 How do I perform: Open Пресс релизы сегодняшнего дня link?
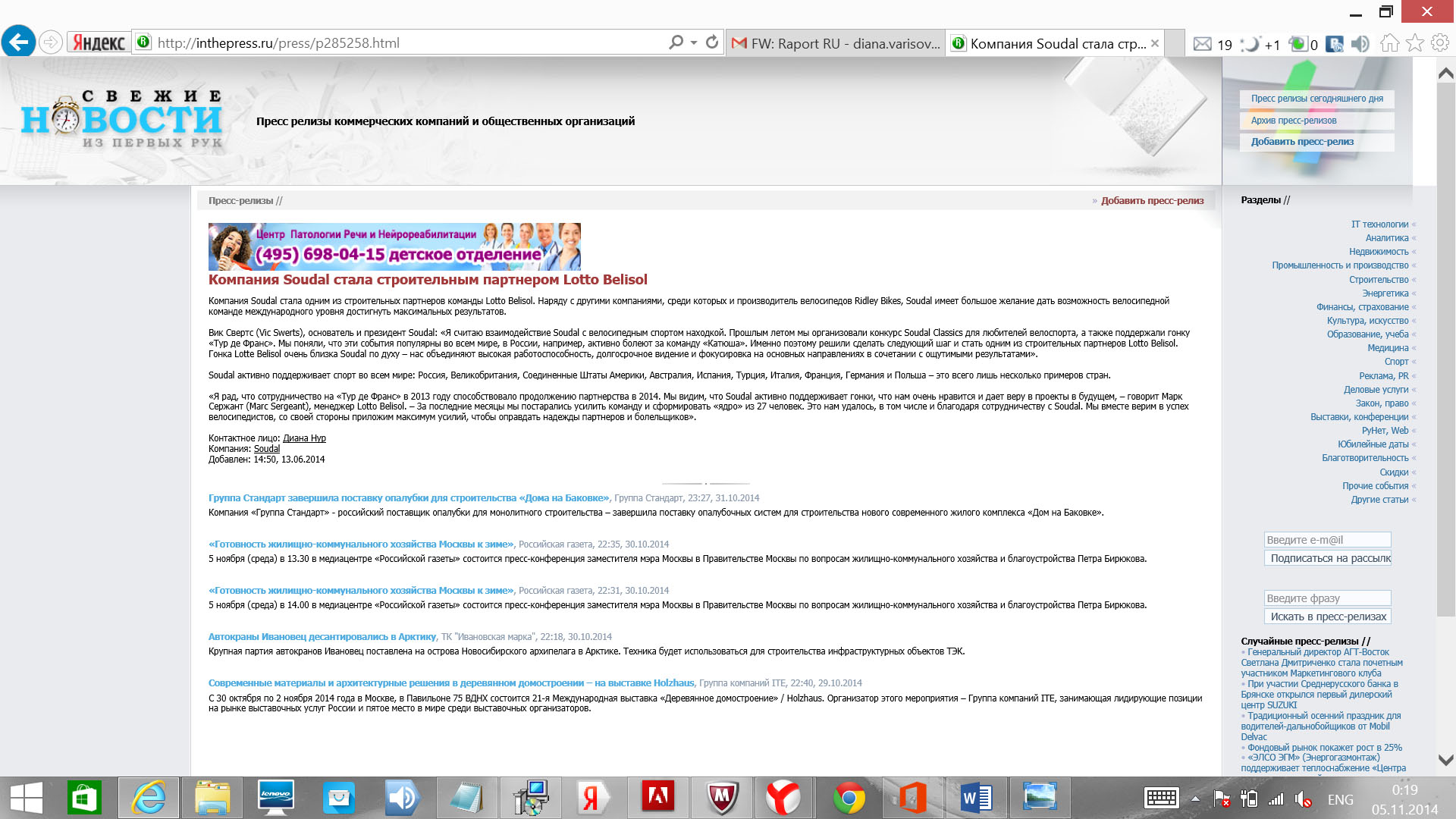coord(1316,99)
